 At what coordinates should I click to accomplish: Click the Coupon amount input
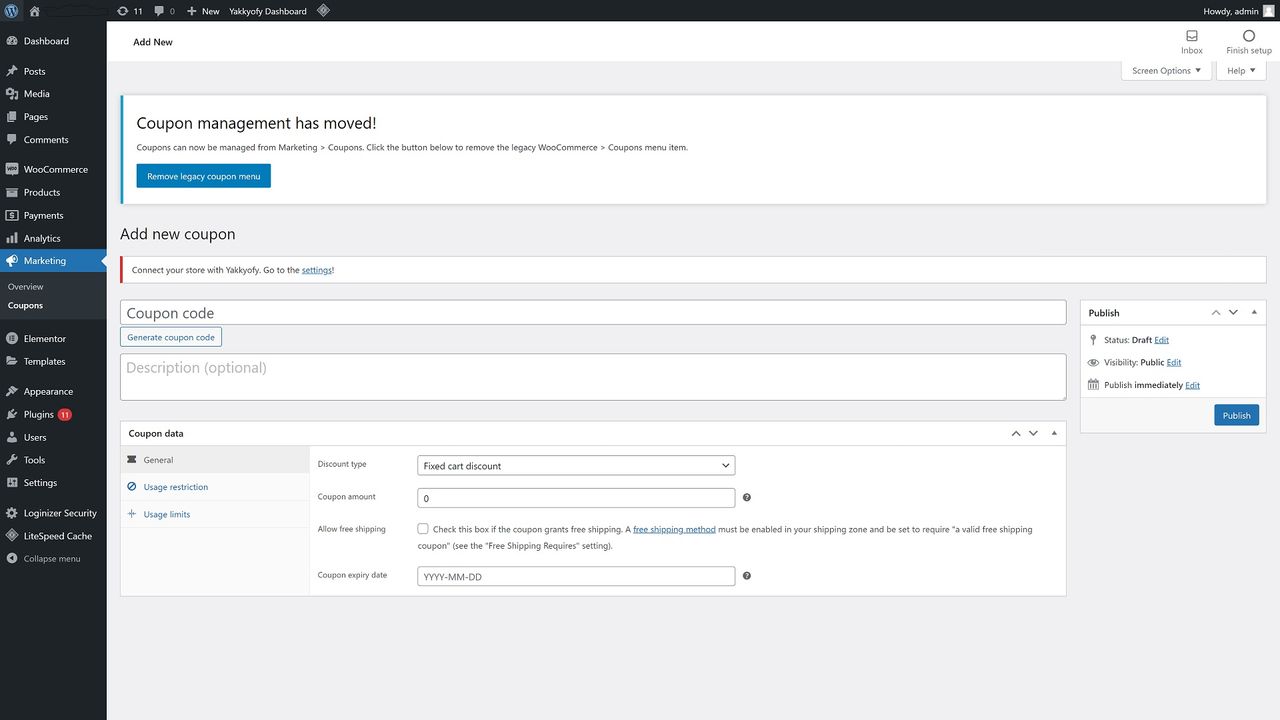click(576, 498)
